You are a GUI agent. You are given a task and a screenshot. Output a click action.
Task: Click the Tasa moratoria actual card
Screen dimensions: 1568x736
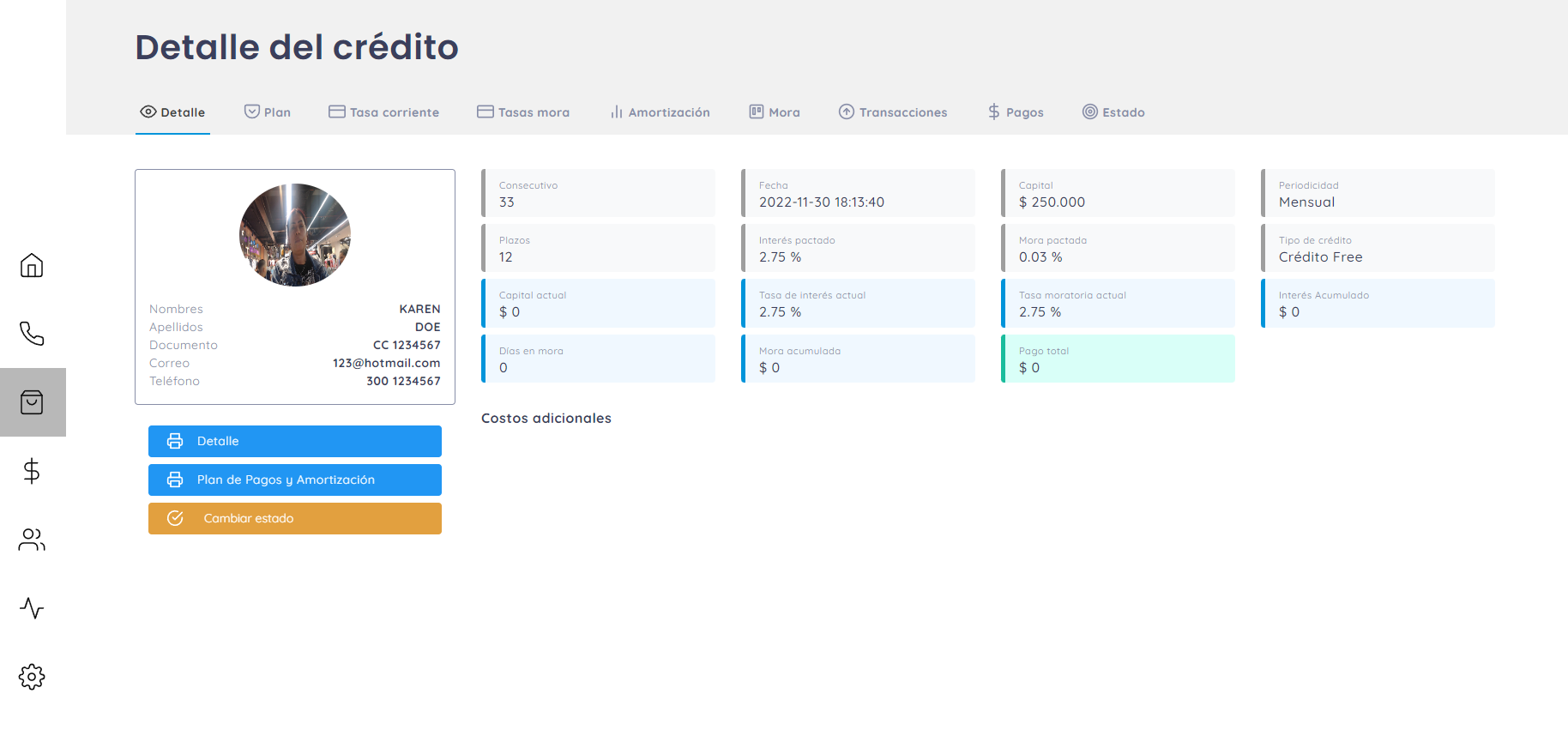[x=1118, y=303]
